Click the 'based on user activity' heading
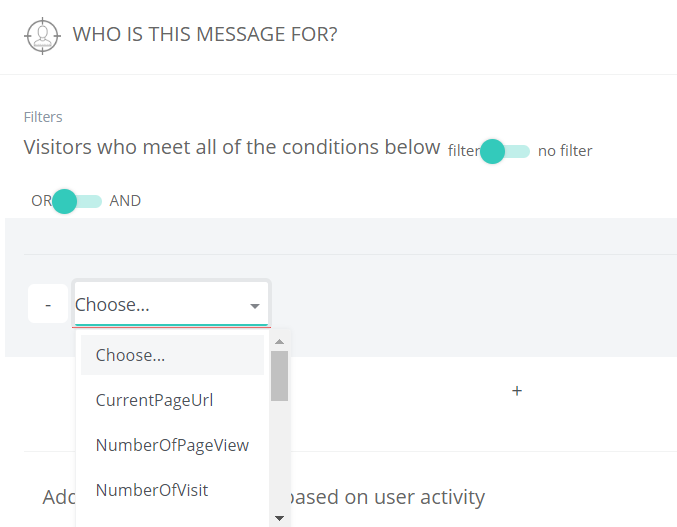Screen dimensions: 677x527 pos(387,497)
